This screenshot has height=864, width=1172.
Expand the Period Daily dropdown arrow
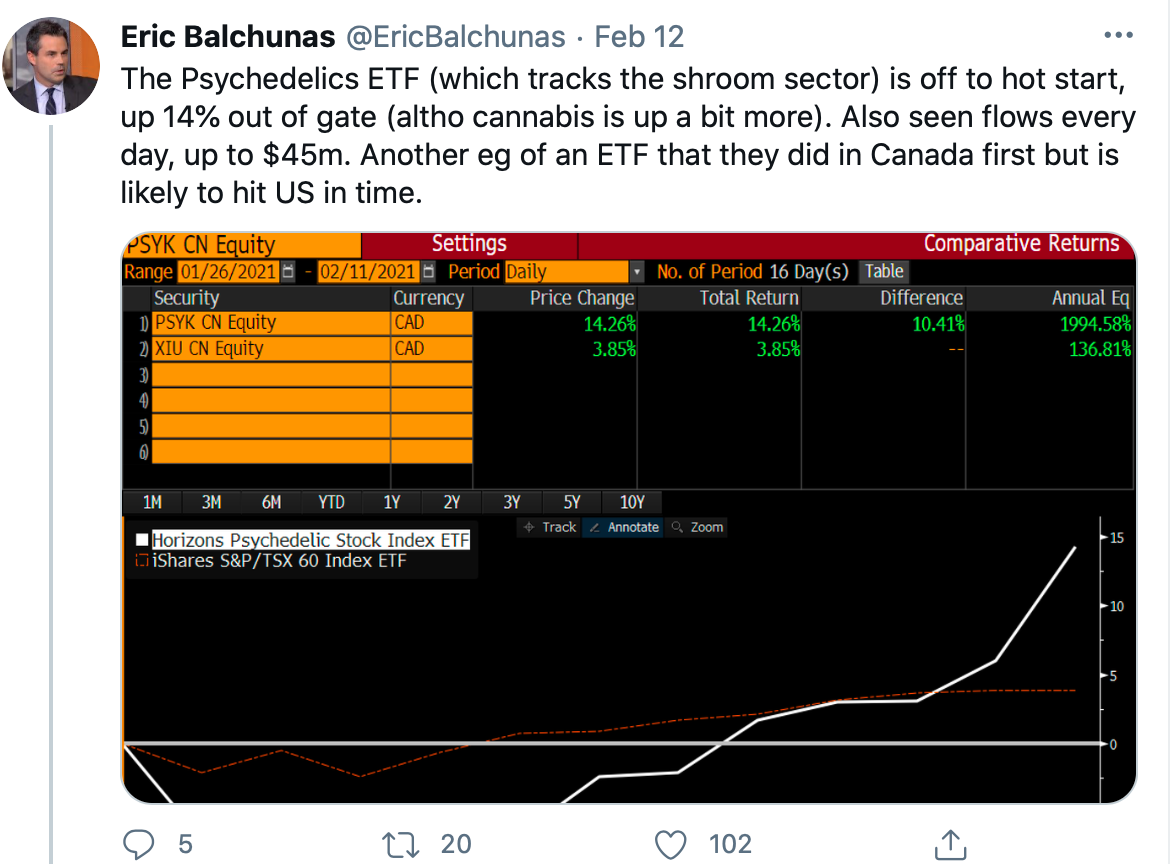point(637,271)
